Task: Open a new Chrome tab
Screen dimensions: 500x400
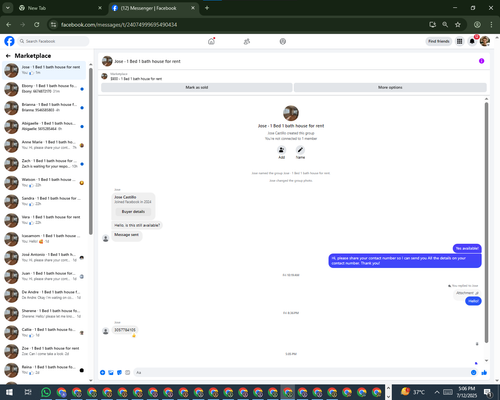Action: (207, 8)
